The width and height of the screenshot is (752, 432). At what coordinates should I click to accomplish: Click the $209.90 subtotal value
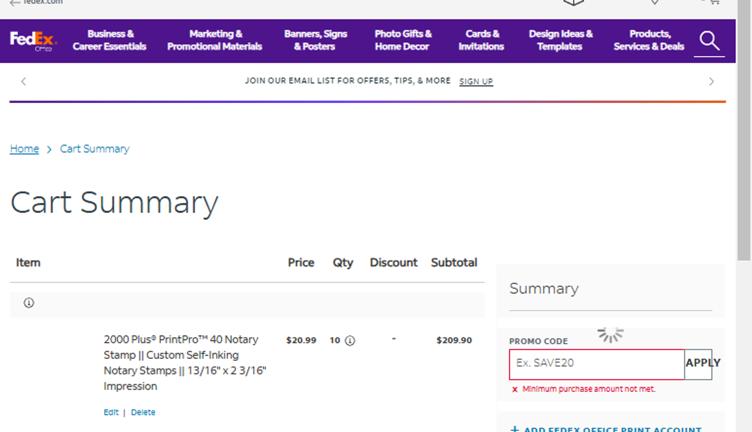(454, 340)
